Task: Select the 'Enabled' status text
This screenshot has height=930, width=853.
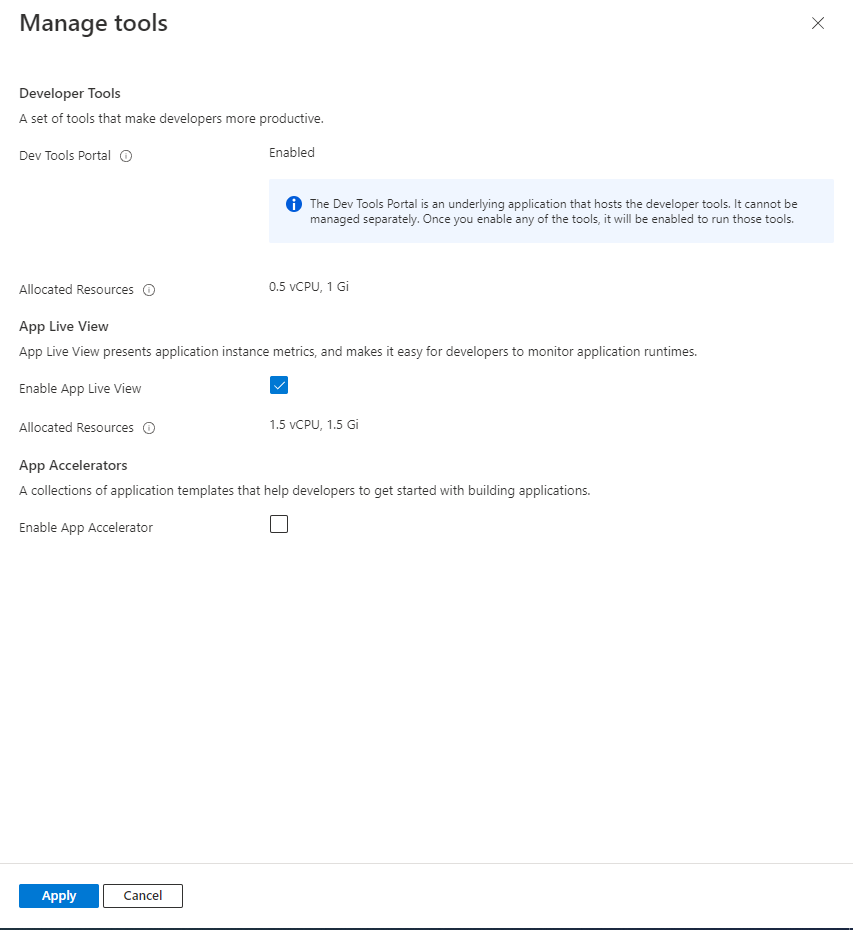Action: tap(292, 152)
